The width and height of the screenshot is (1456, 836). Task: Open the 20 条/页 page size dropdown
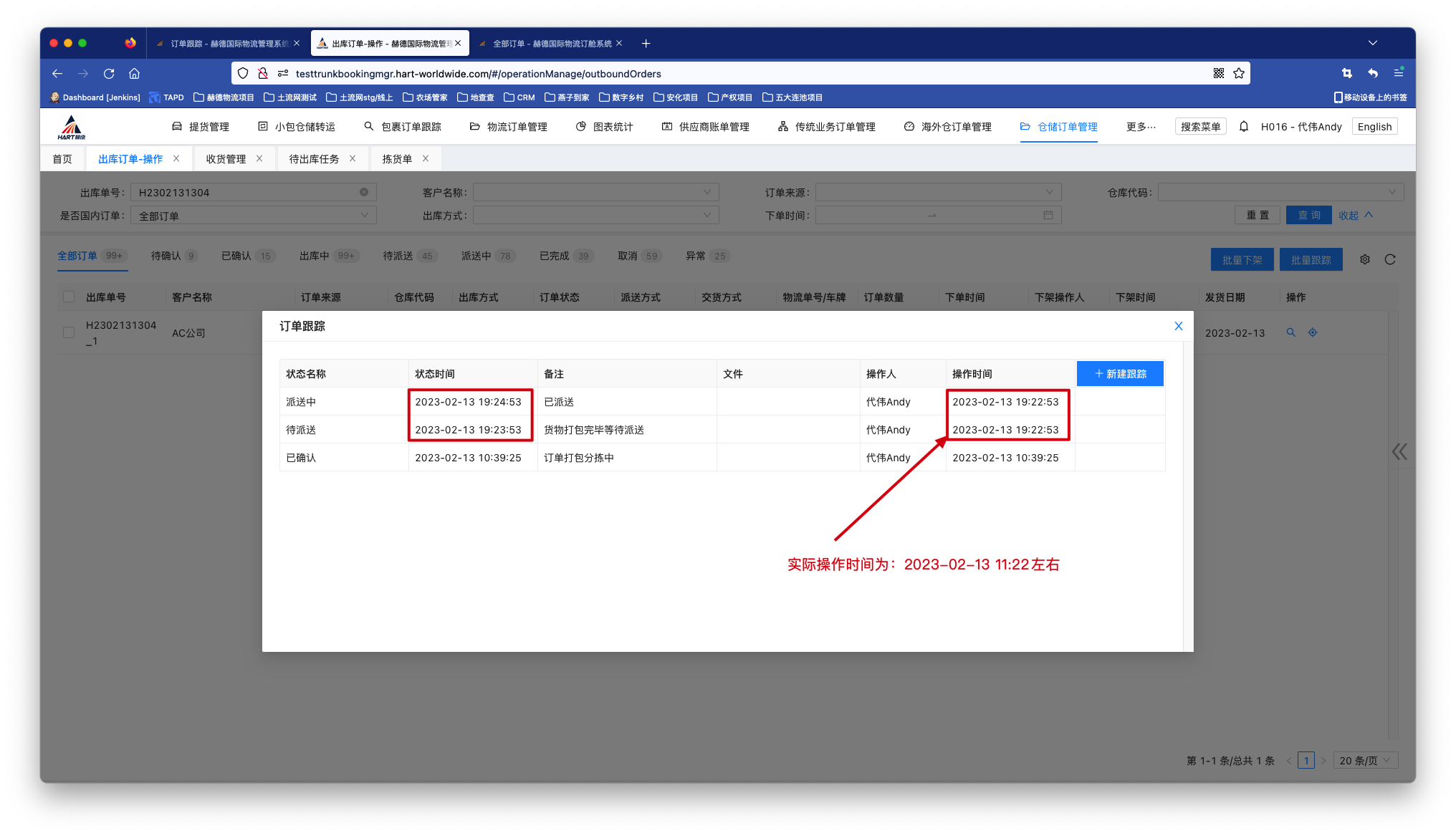pyautogui.click(x=1367, y=761)
